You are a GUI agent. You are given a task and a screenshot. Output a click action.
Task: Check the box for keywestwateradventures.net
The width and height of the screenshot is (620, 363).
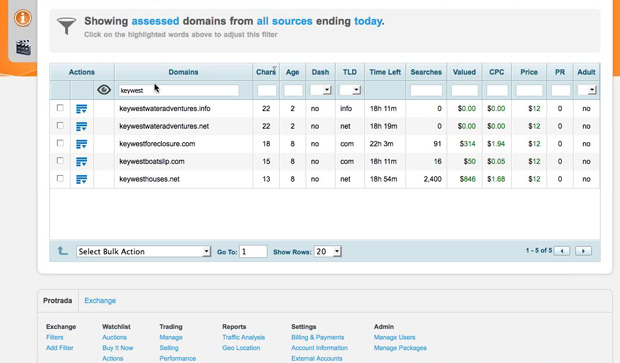(60, 125)
